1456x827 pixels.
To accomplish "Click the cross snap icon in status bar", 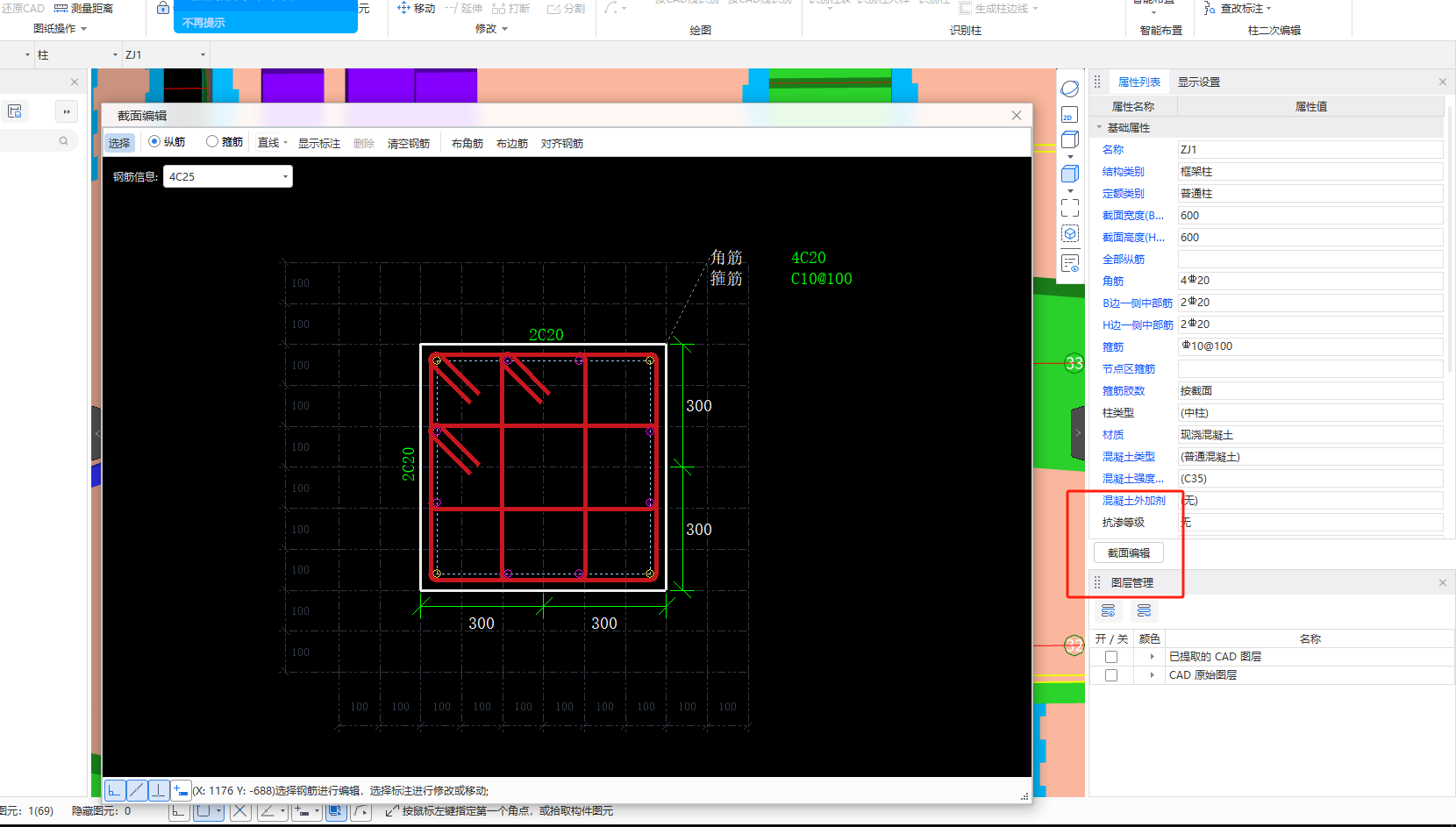I will coord(239,811).
